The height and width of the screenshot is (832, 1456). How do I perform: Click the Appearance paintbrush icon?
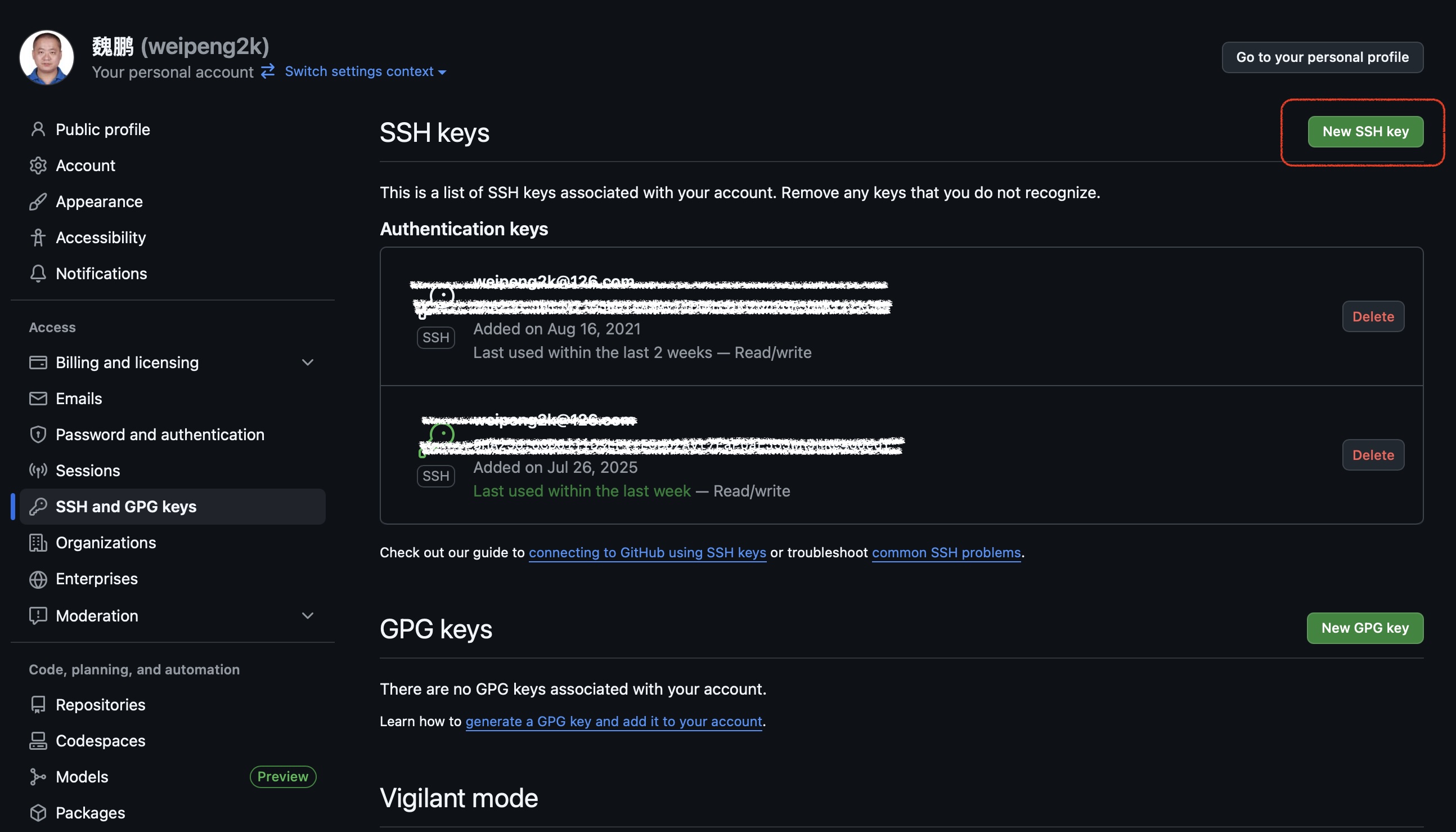point(38,202)
